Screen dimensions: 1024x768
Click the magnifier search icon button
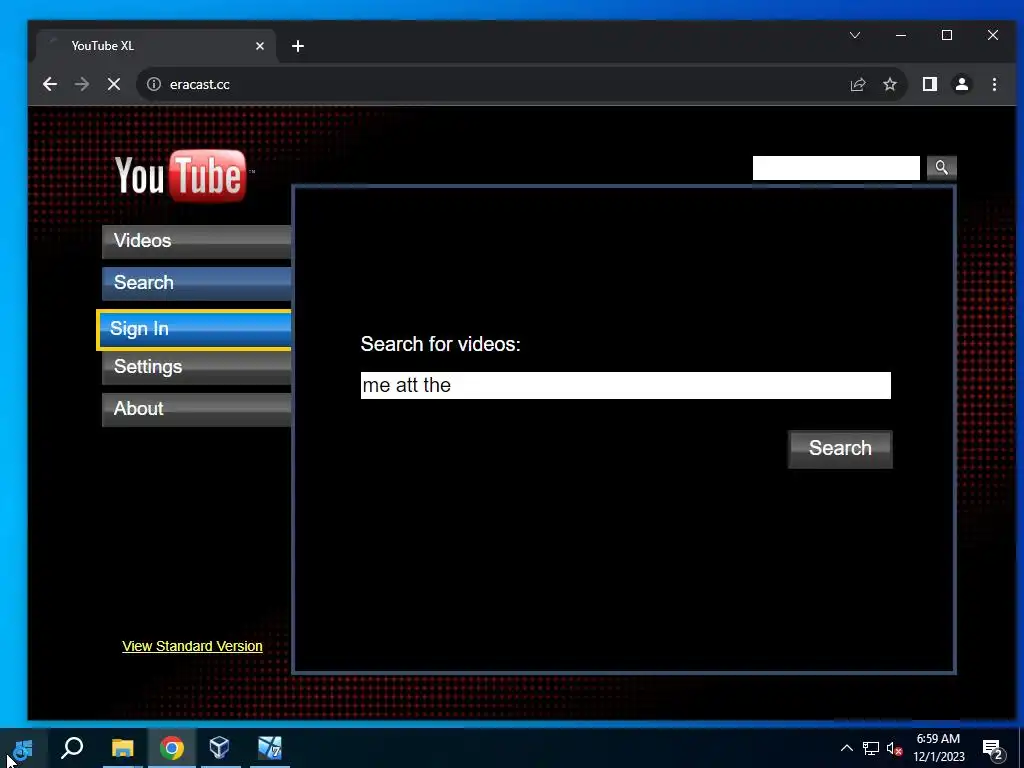click(941, 168)
